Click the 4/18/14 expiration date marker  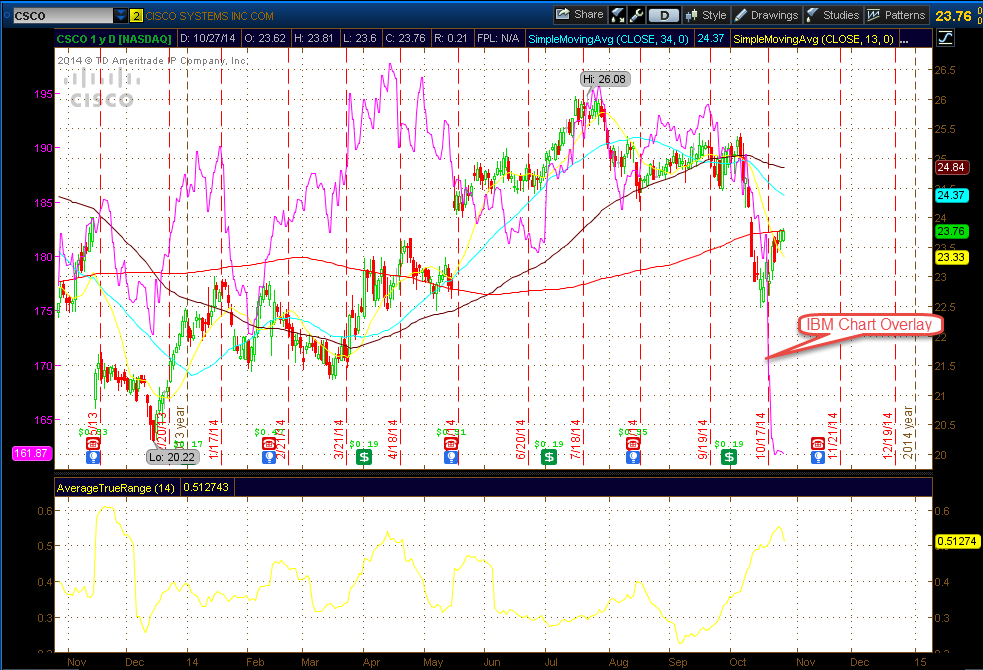tap(394, 439)
